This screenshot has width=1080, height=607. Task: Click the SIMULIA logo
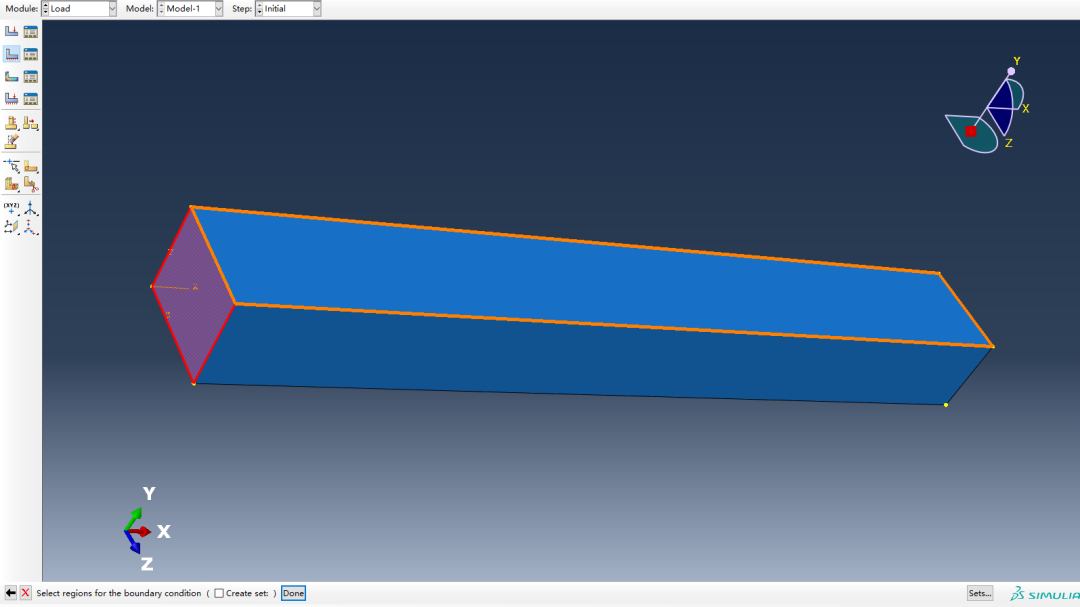[x=1044, y=594]
